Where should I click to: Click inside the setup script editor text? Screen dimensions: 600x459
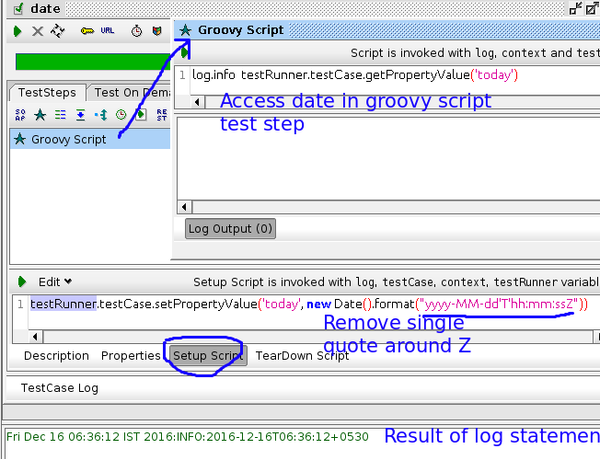[x=300, y=304]
